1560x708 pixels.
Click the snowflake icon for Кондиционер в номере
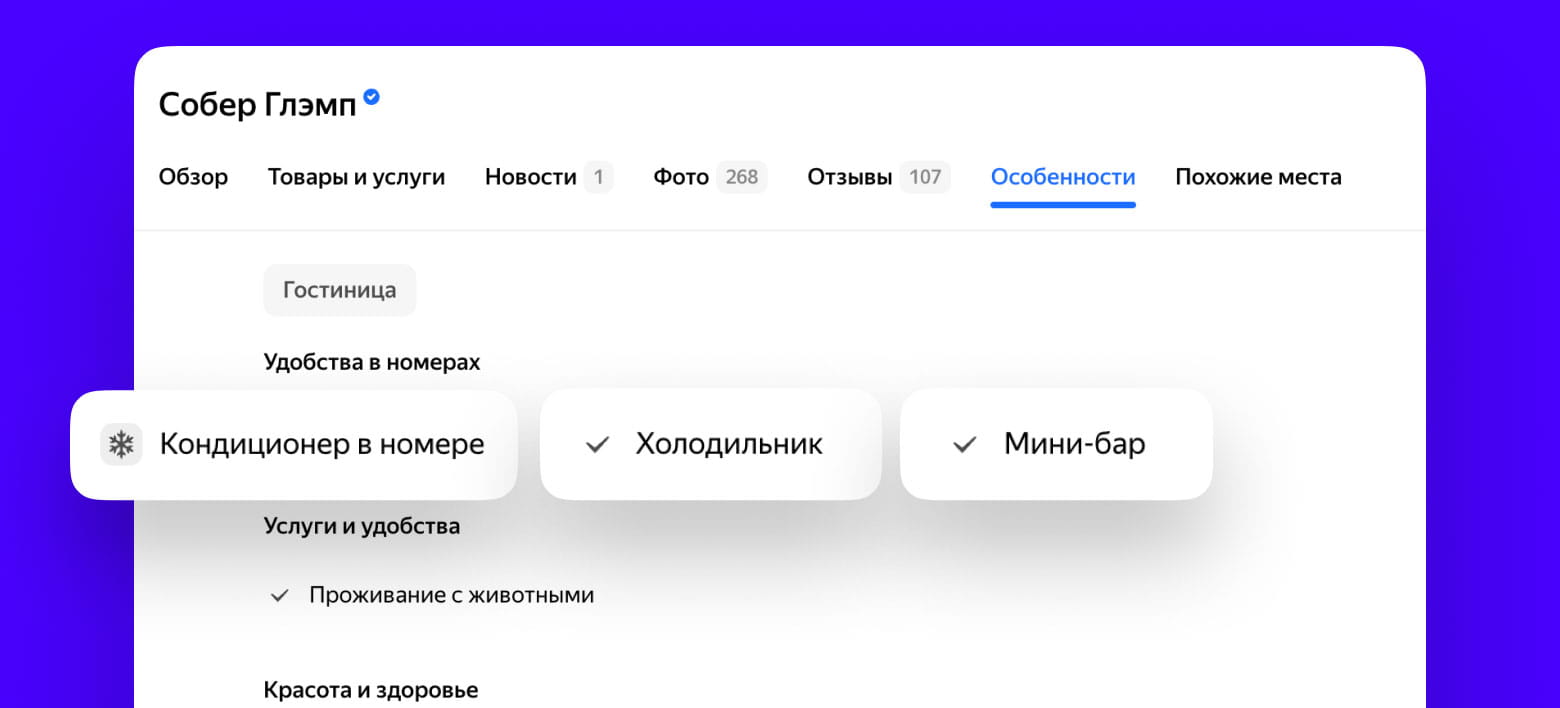tap(121, 444)
